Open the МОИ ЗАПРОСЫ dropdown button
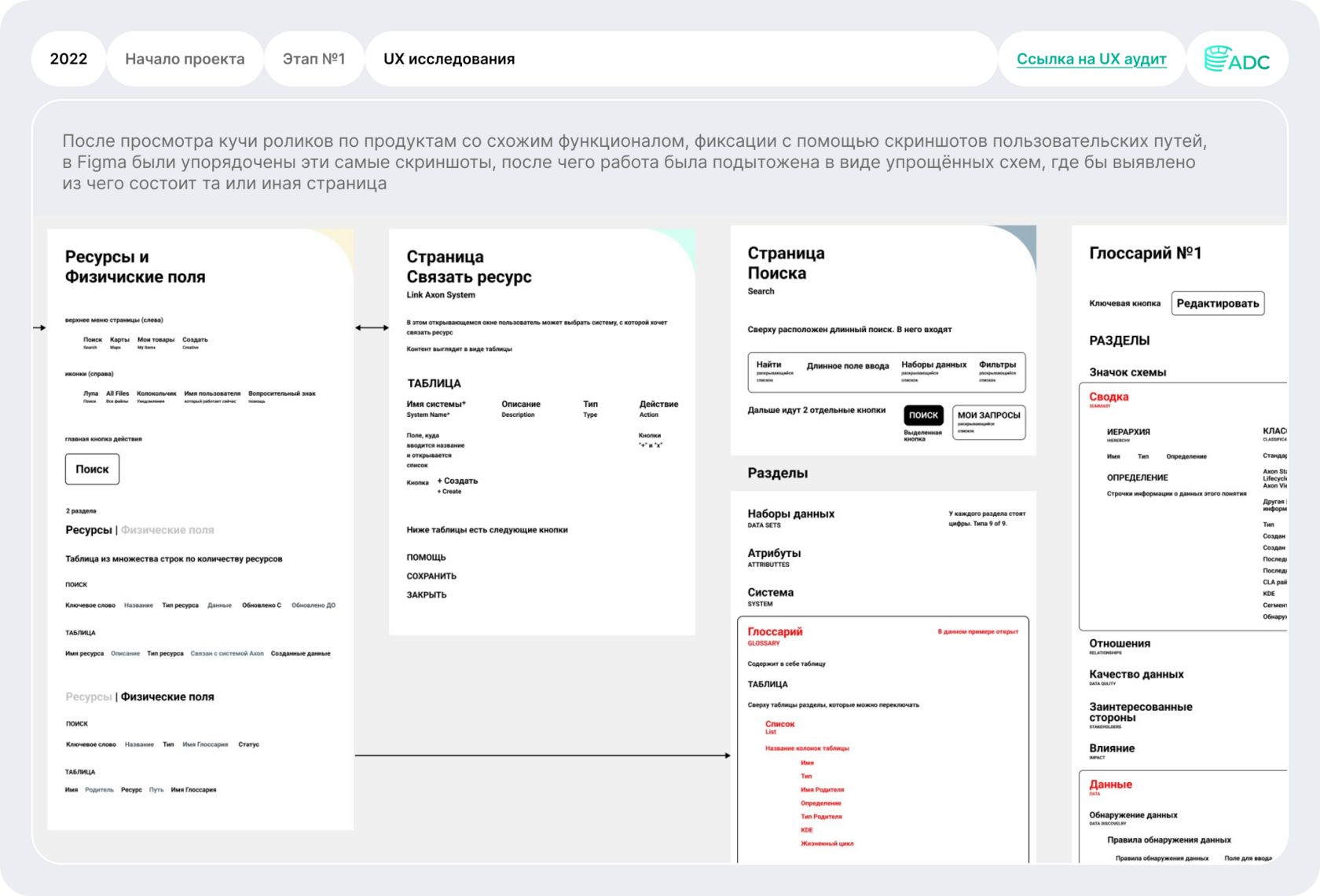 [x=988, y=422]
